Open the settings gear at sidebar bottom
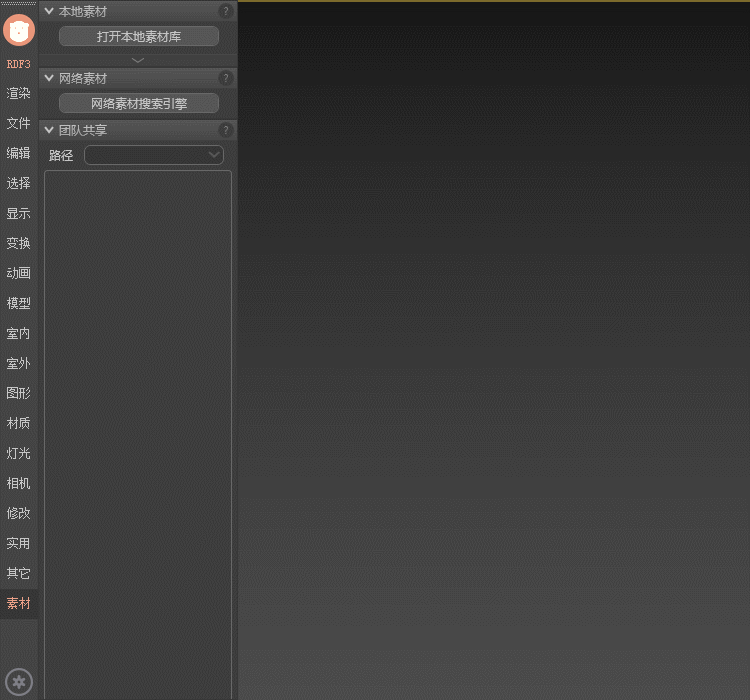 coord(19,681)
